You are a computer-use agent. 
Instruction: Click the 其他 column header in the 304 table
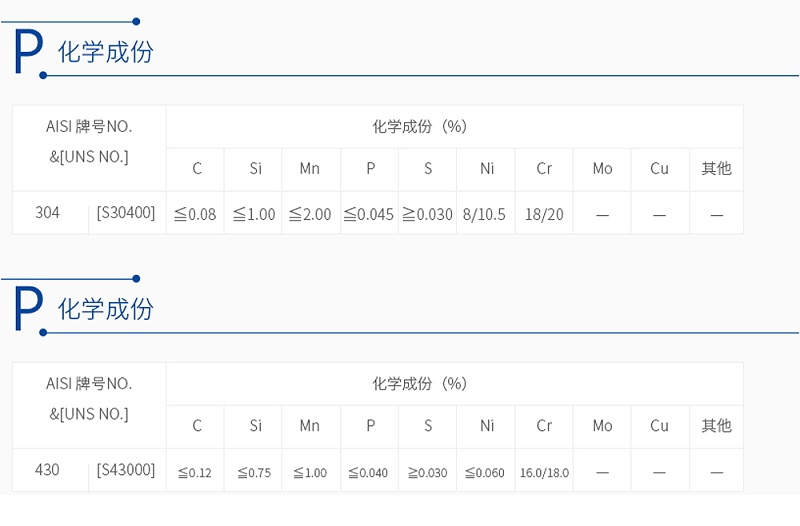[716, 168]
